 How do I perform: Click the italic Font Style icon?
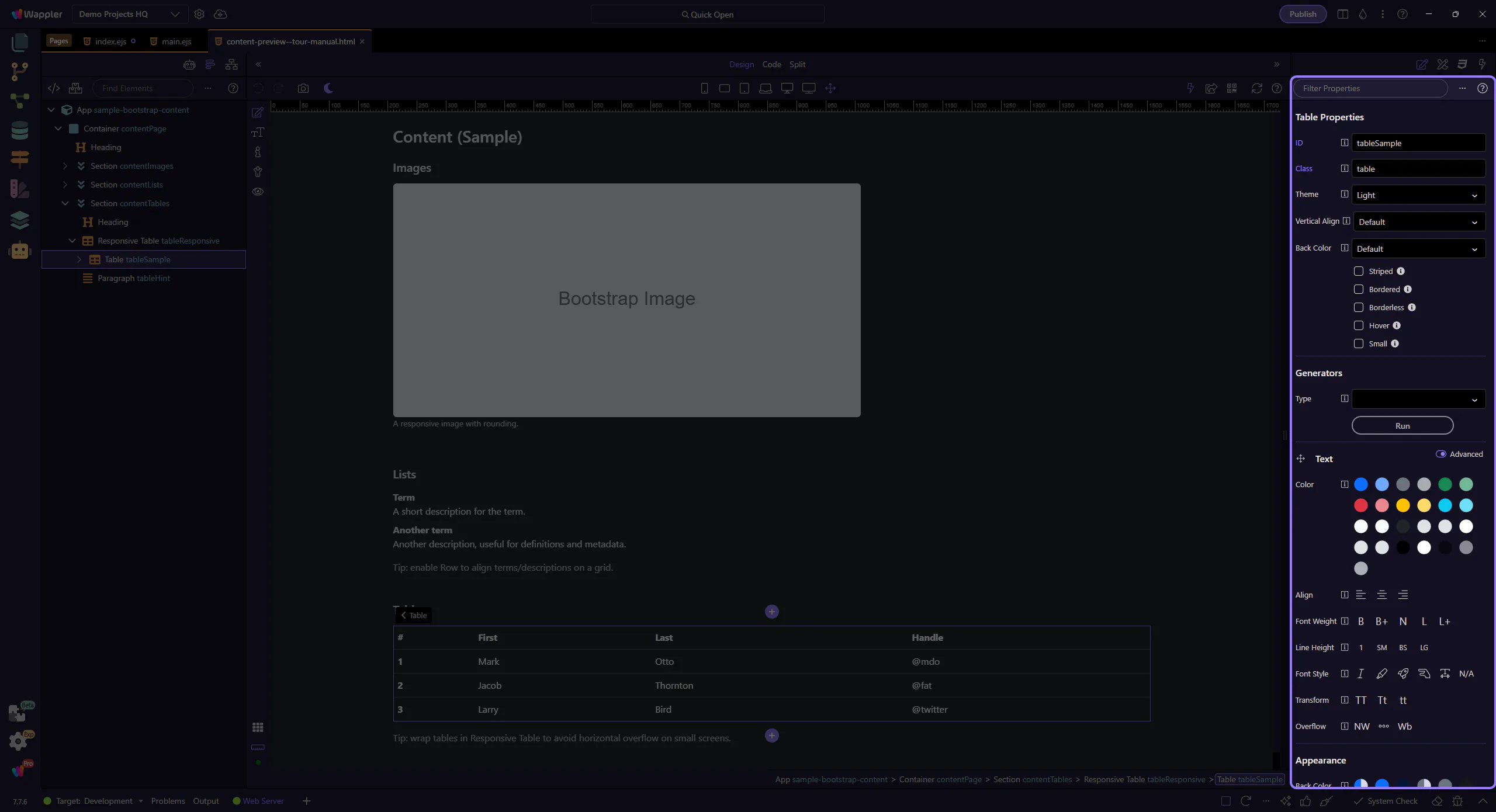point(1360,674)
